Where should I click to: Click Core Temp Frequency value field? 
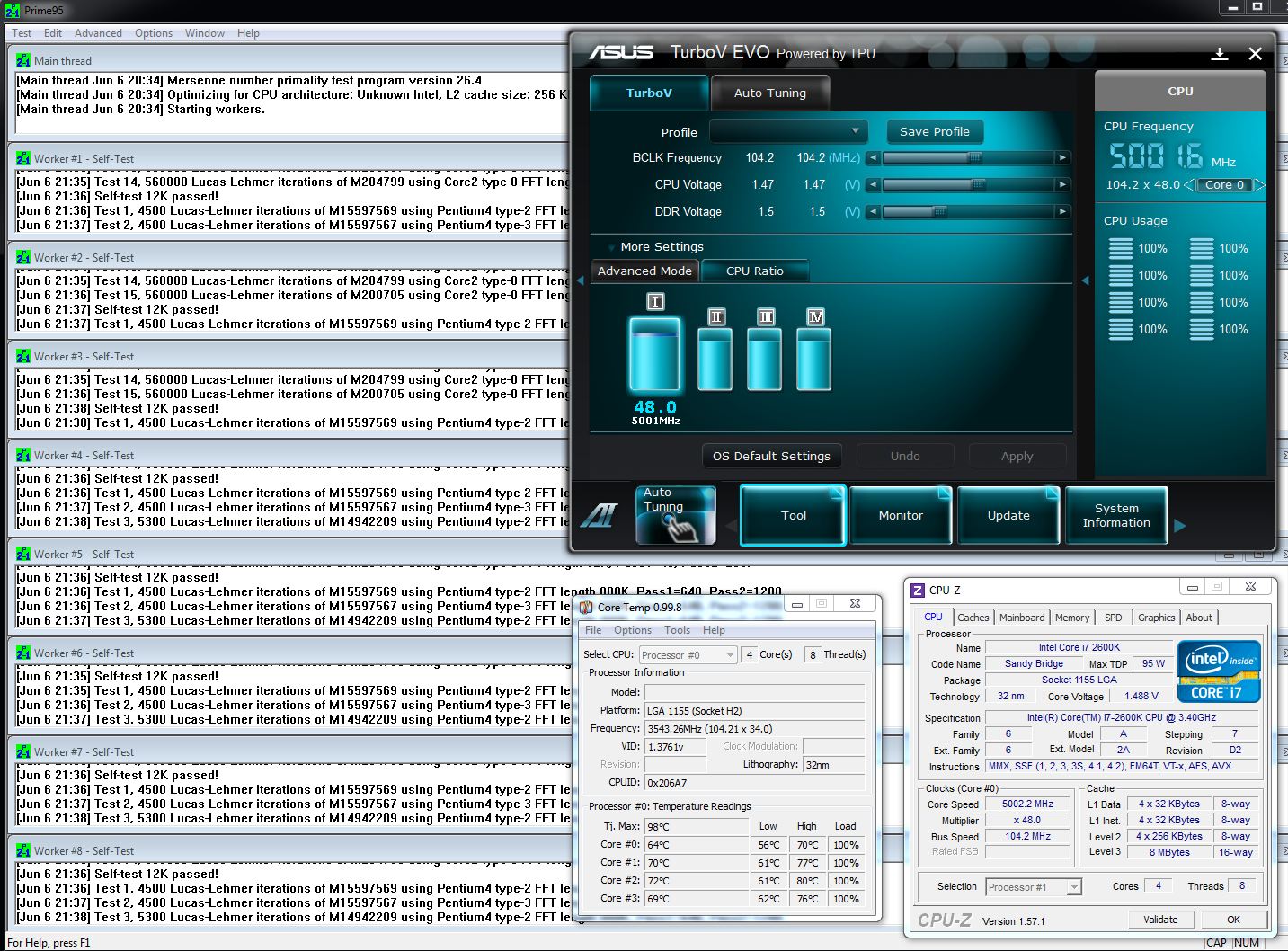(x=754, y=729)
